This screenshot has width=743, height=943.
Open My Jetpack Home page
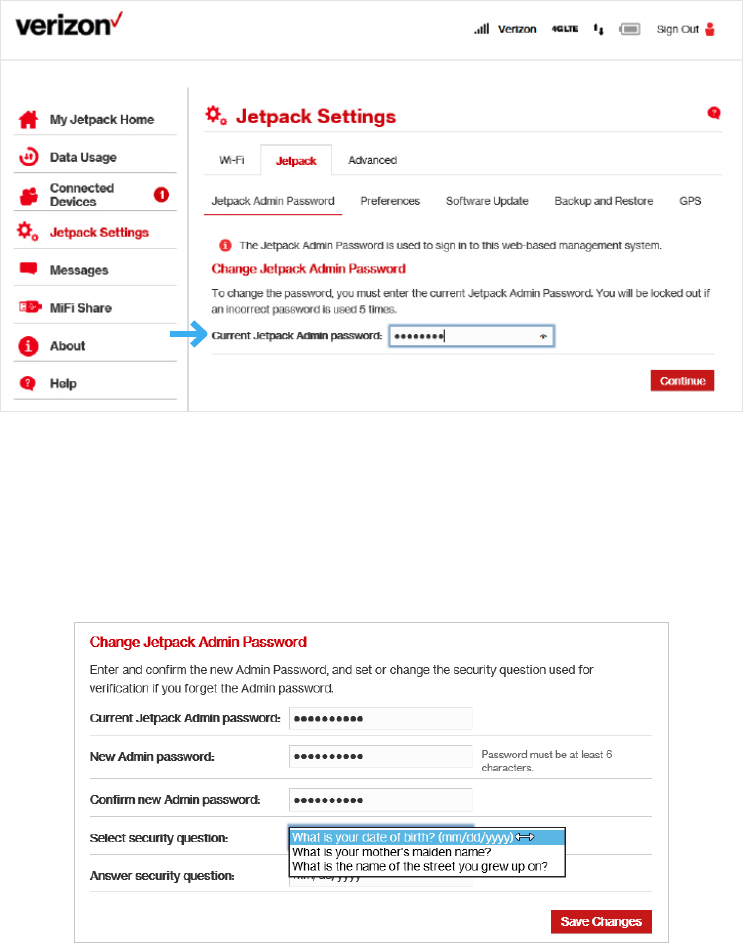click(102, 119)
